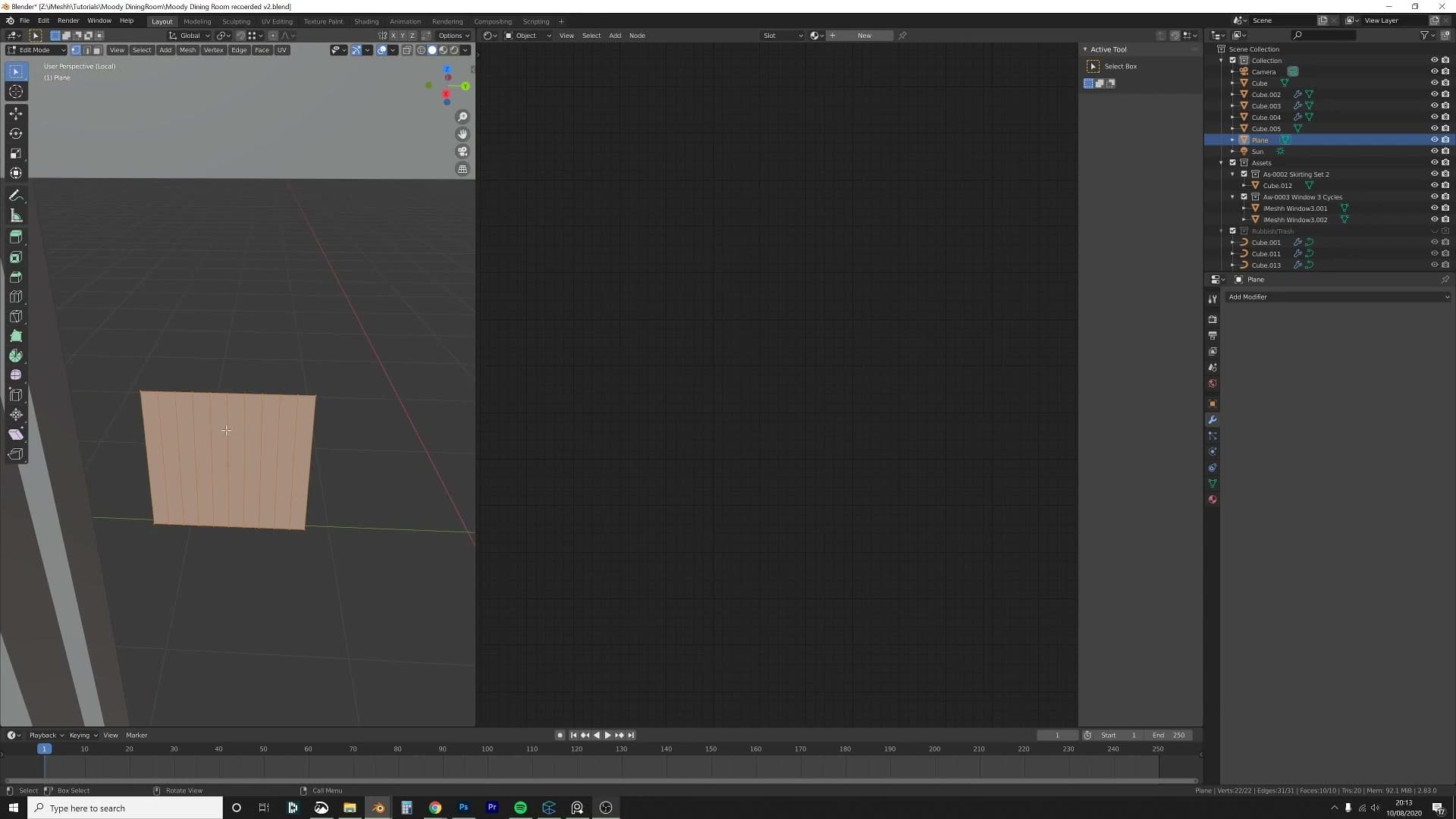Open the Render menu
1456x819 pixels.
pyautogui.click(x=68, y=20)
